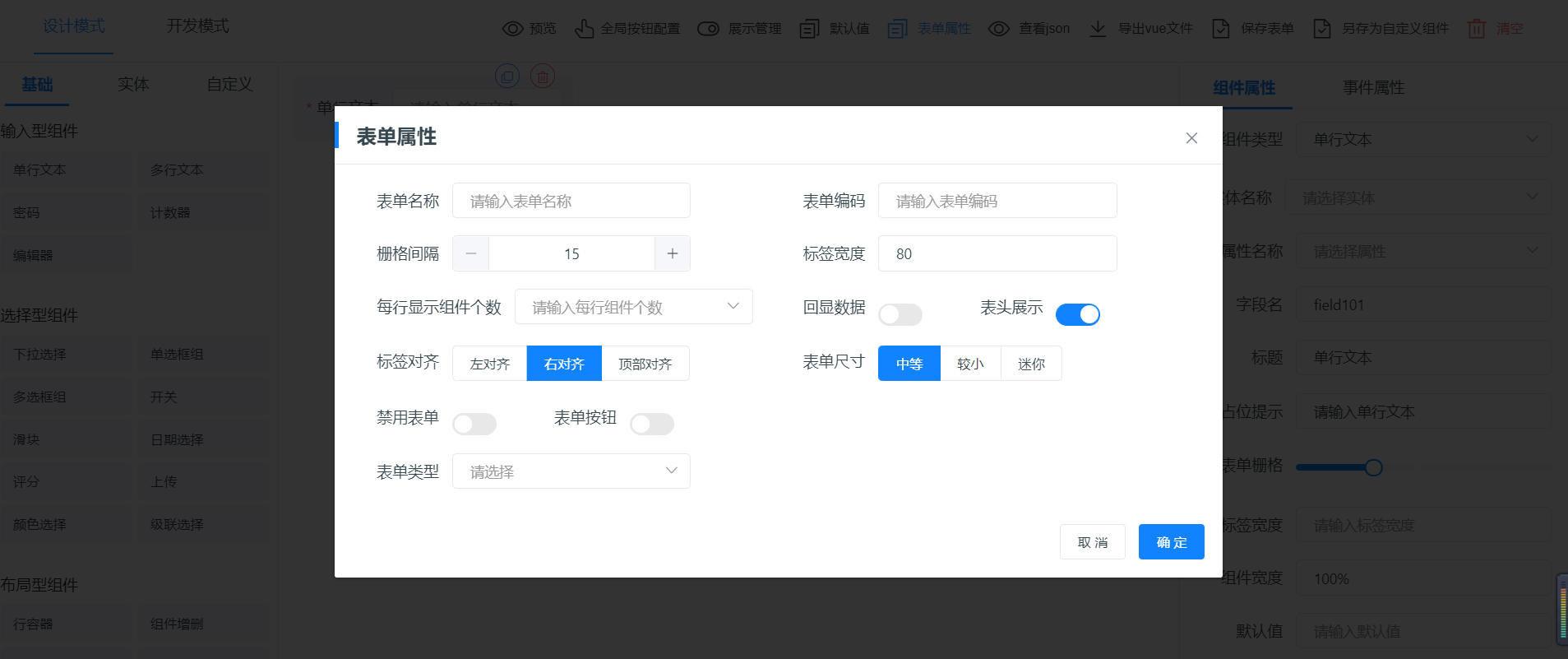The height and width of the screenshot is (659, 1568).
Task: Enable the 表单按钮 switch
Action: 652,424
